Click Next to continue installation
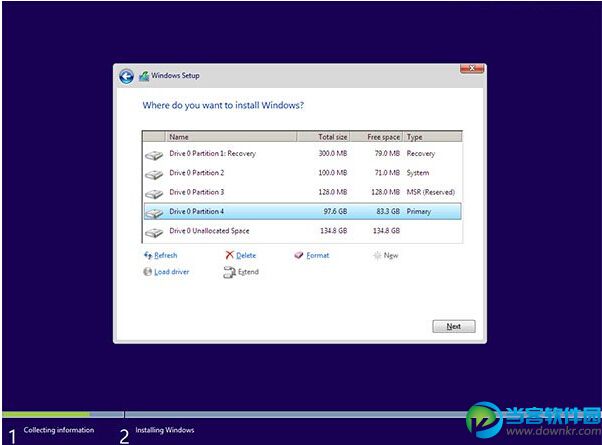Image resolution: width=602 pixels, height=445 pixels. coord(454,326)
